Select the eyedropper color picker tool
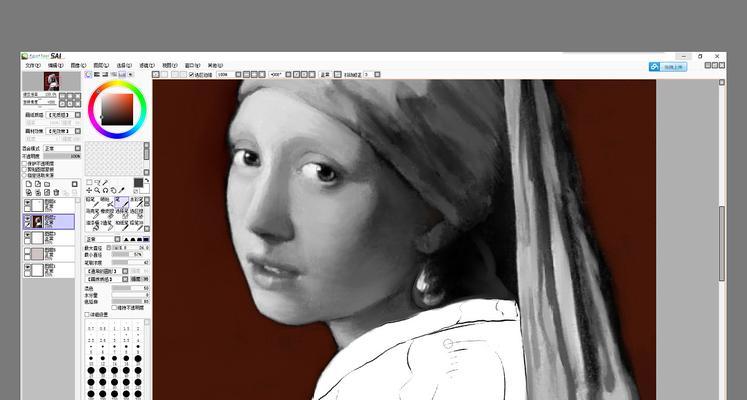 click(121, 190)
